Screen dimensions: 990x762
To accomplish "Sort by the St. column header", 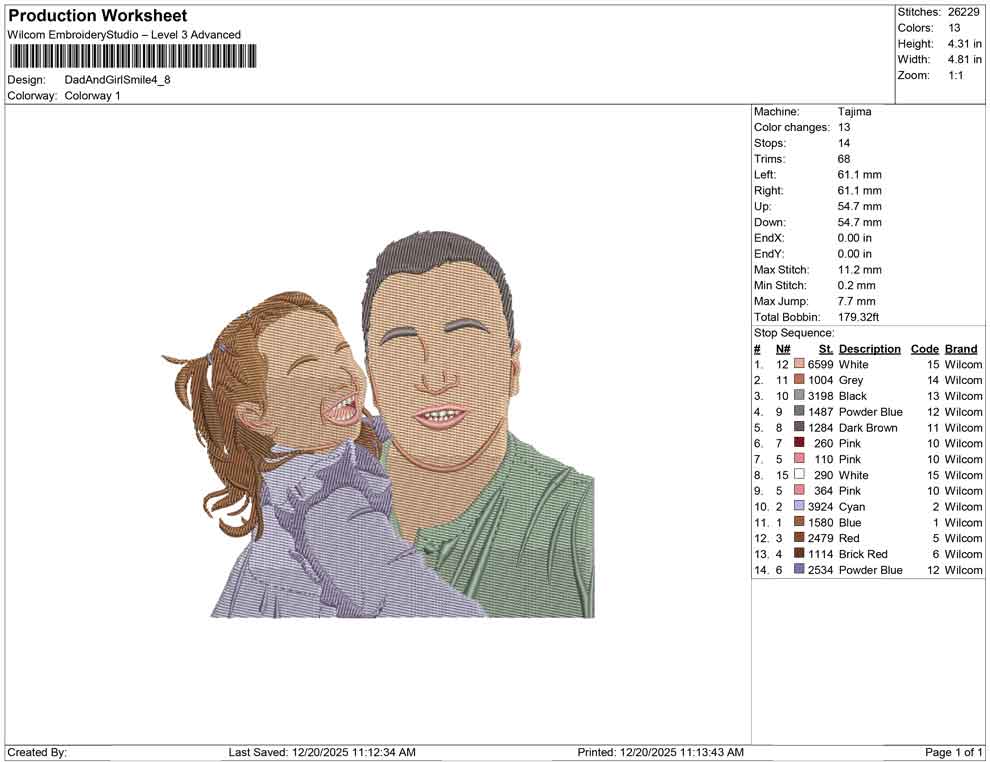I will point(825,348).
